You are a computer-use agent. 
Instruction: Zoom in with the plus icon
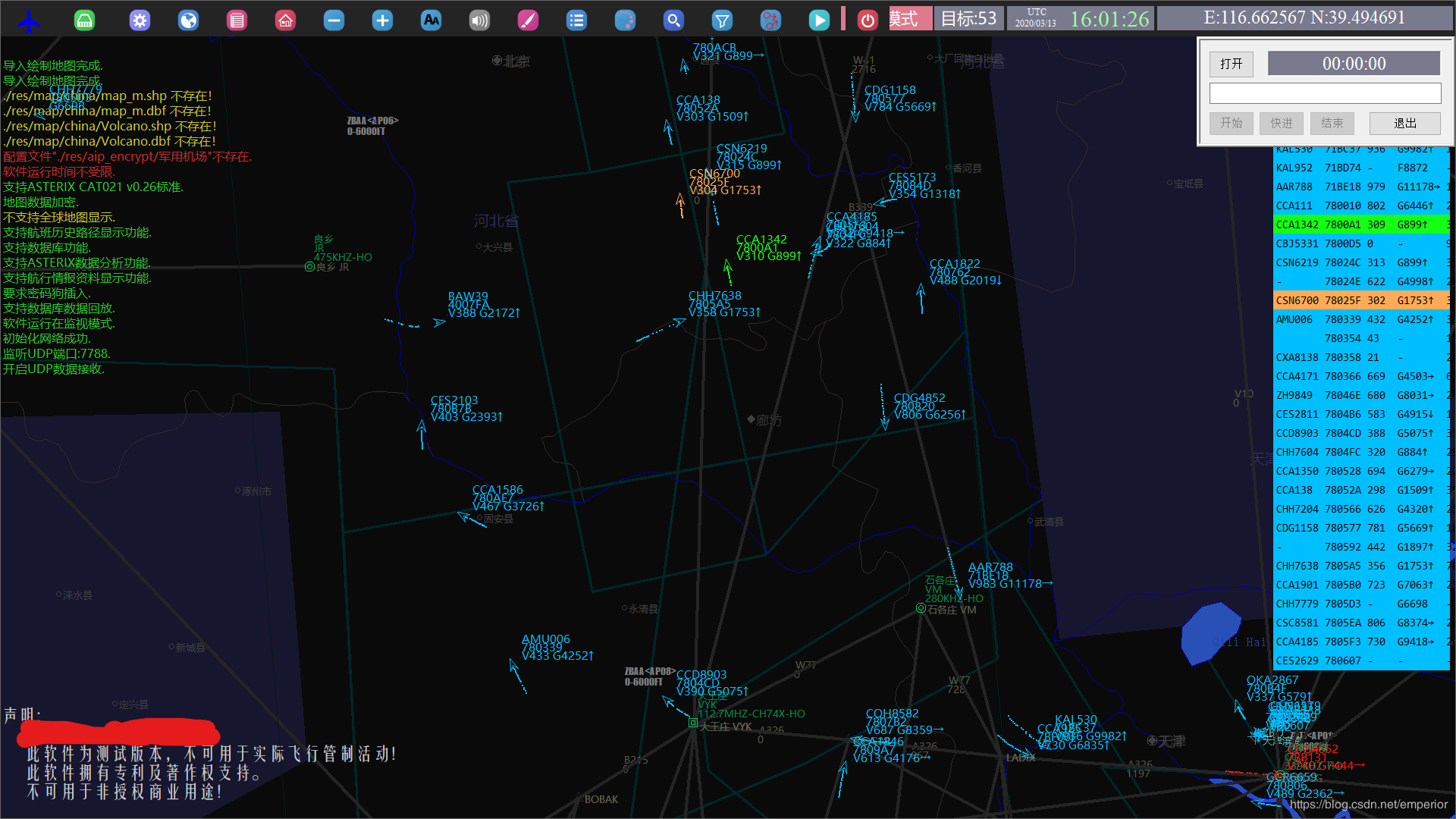click(382, 20)
